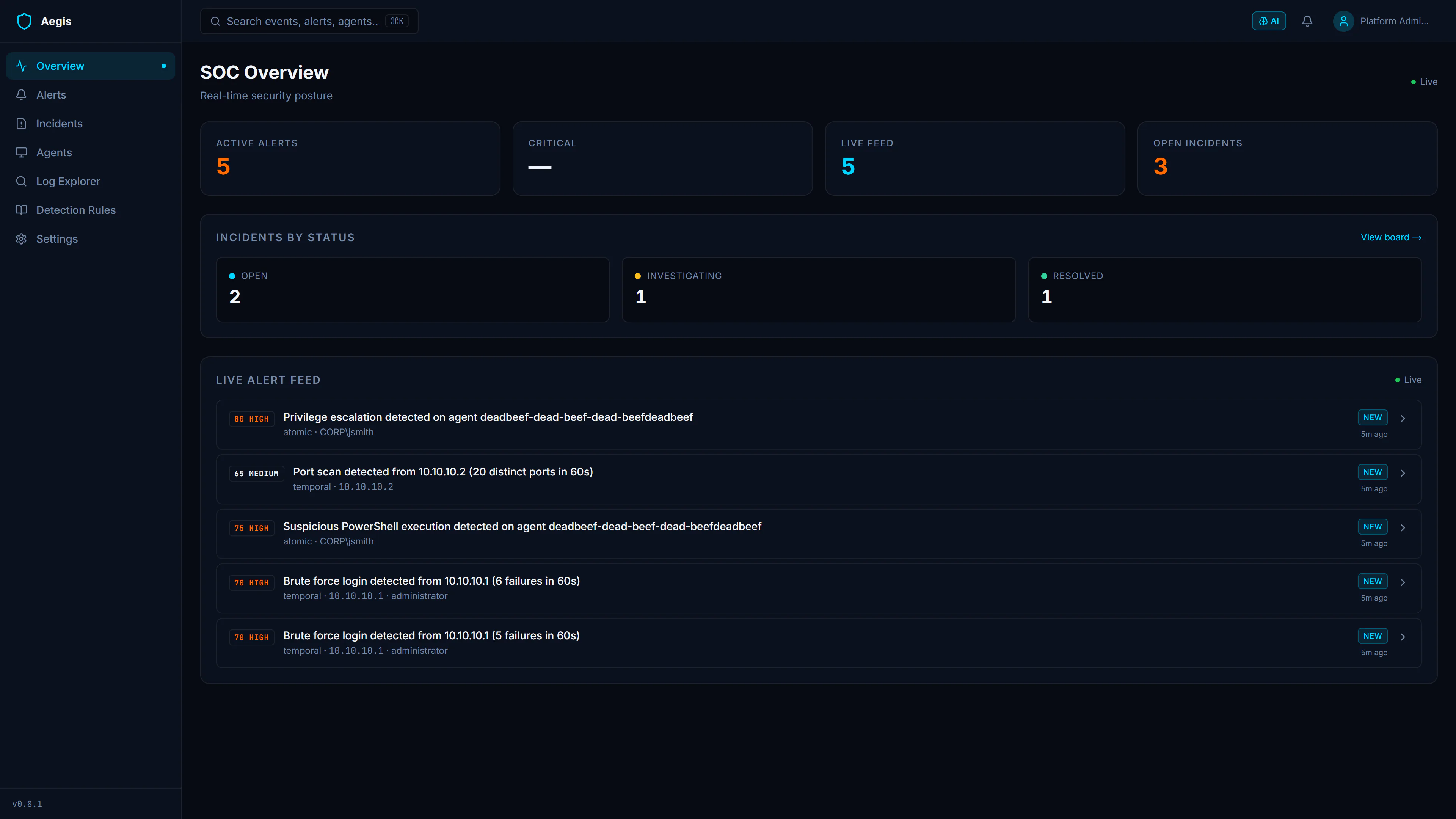Open the Active Alerts summary card
The height and width of the screenshot is (819, 1456).
point(350,158)
